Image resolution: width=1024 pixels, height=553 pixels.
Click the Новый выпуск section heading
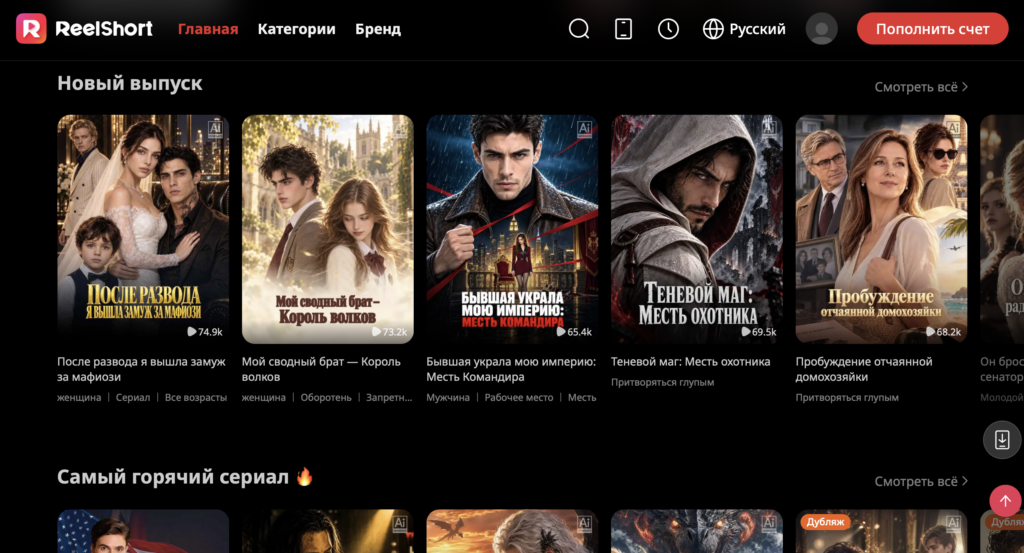129,84
